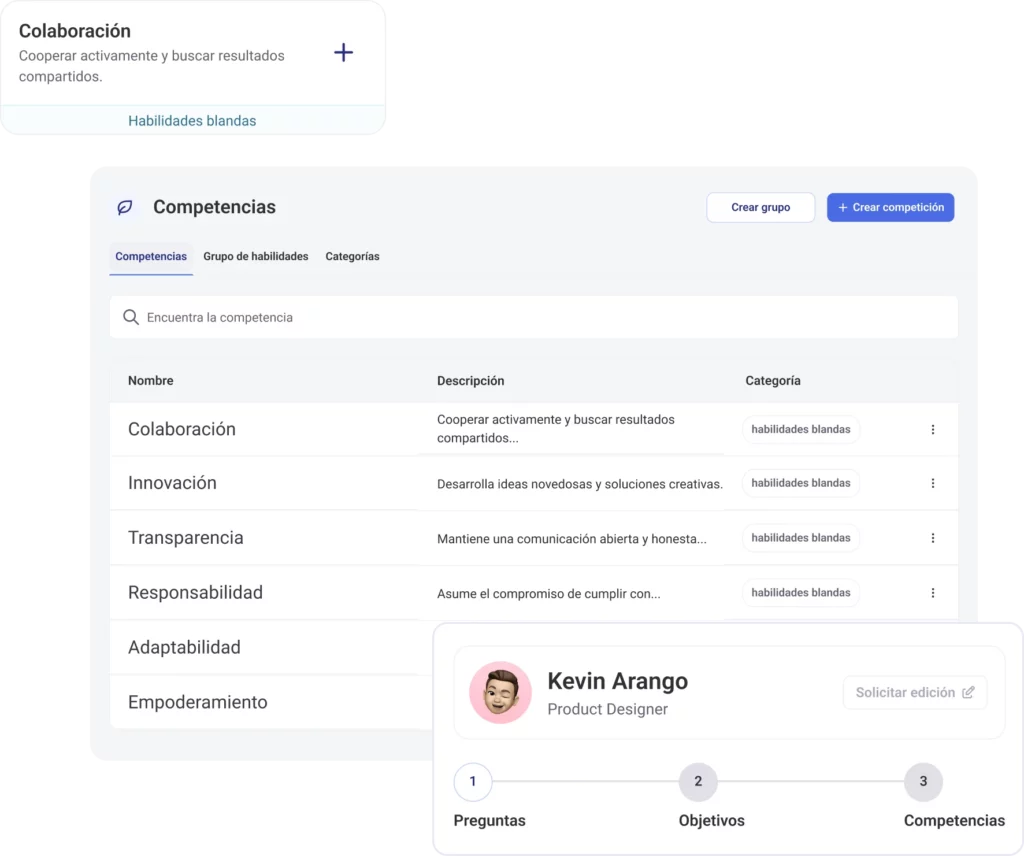Open three-dot menu for Colaboración row
The image size is (1024, 856).
tap(932, 429)
